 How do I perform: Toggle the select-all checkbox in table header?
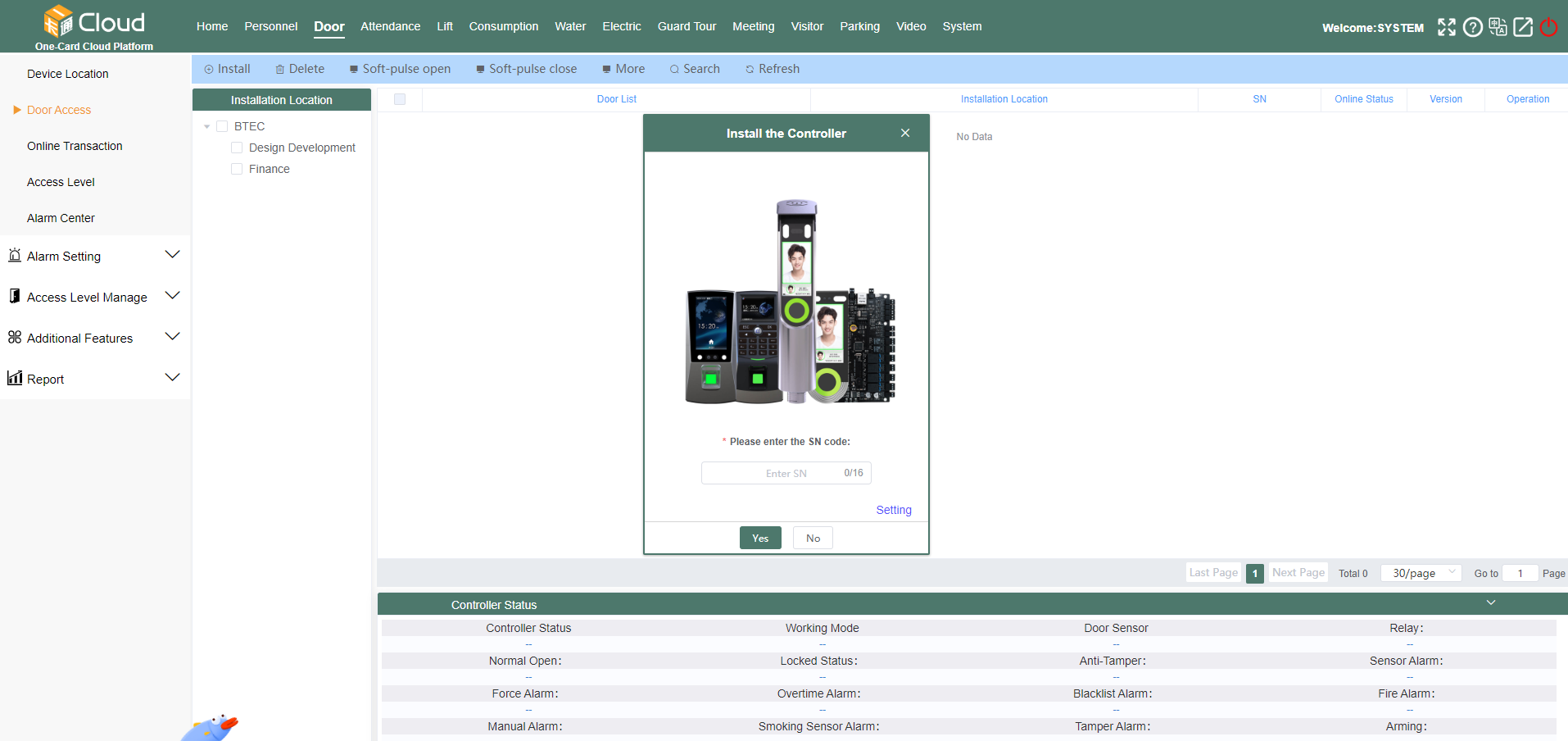point(400,99)
